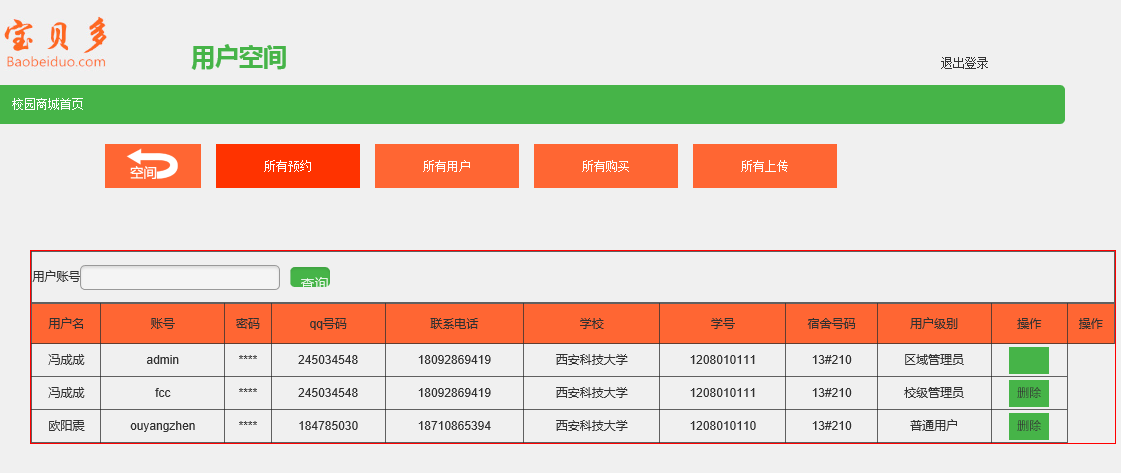Click the qq号码 column header
Screen dimensions: 1121x473
[328, 324]
